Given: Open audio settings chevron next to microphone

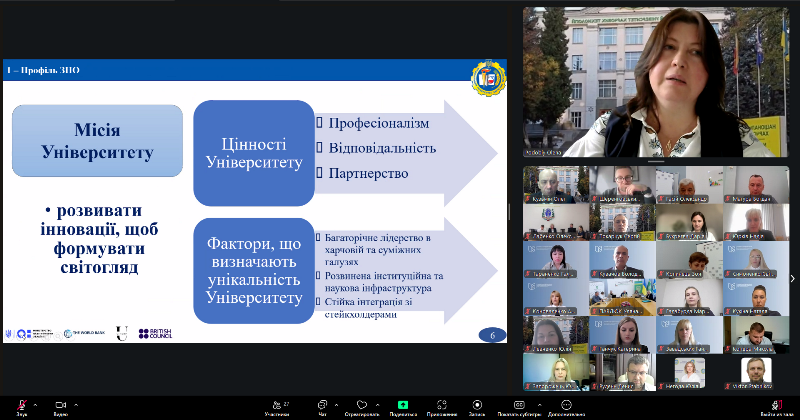Looking at the screenshot, I should [x=35, y=405].
